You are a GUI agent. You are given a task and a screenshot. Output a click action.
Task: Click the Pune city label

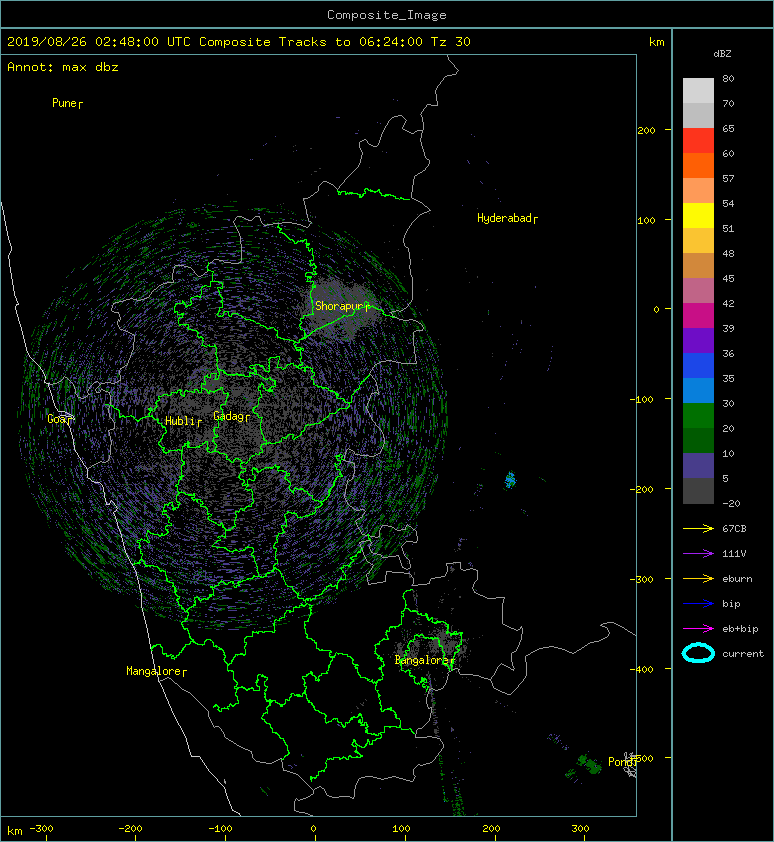pos(67,103)
